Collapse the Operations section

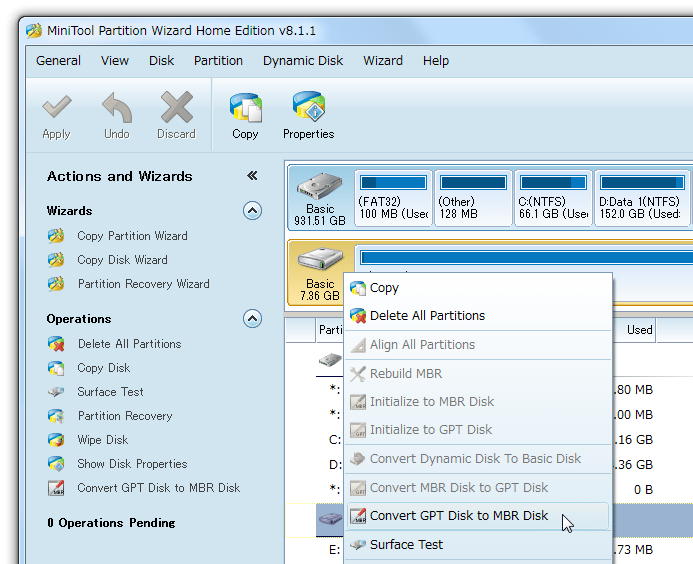click(x=252, y=319)
